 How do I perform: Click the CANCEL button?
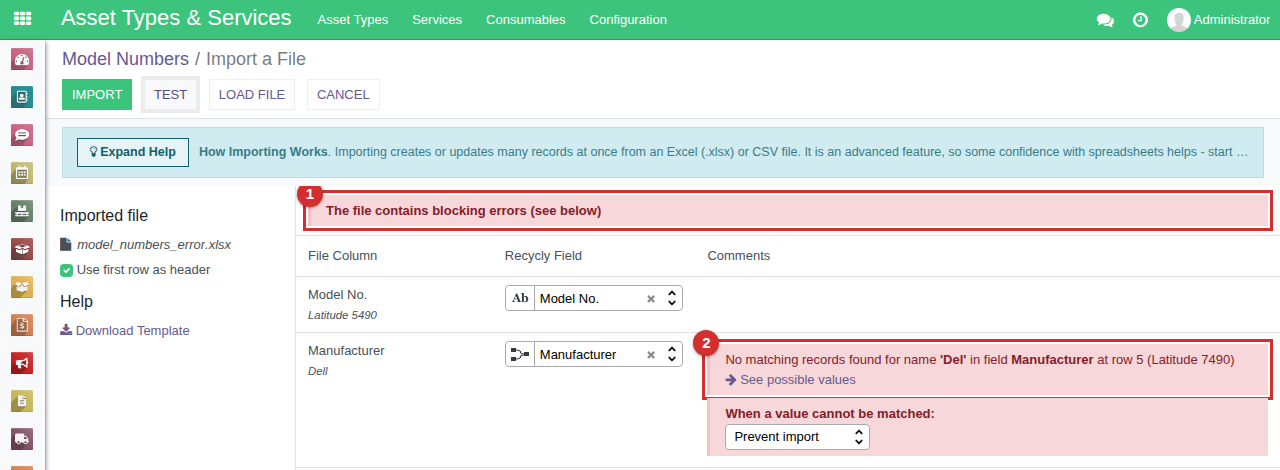343,95
